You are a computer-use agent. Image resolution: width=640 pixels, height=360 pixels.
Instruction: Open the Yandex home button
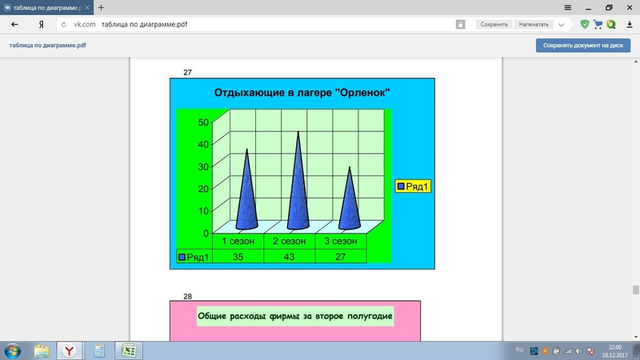(41, 24)
